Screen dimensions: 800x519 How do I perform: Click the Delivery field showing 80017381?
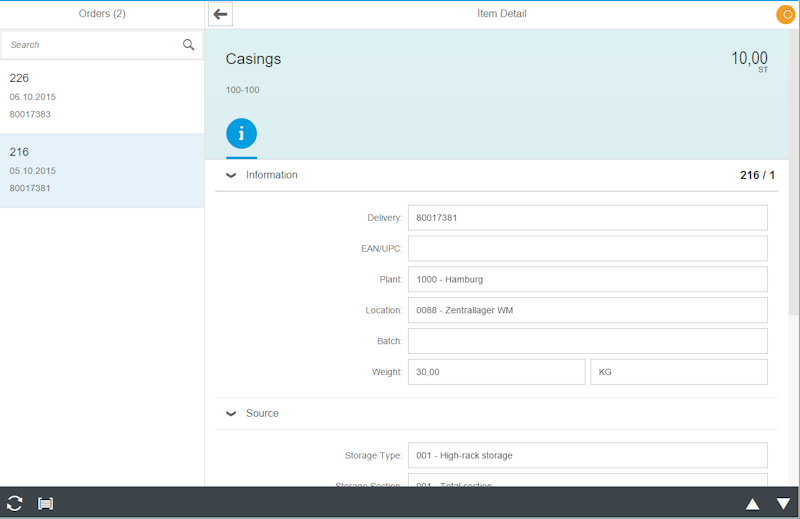[x=587, y=217]
